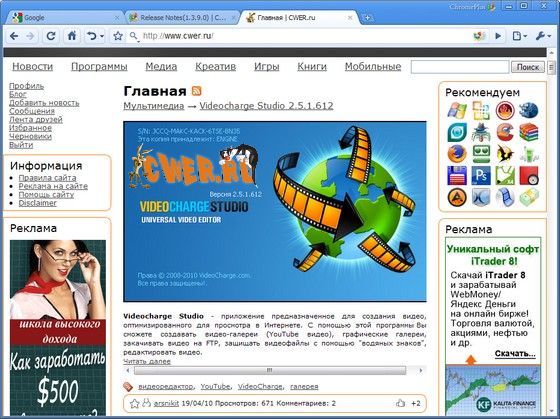Open the Избранное link
The image size is (560, 419).
30,128
